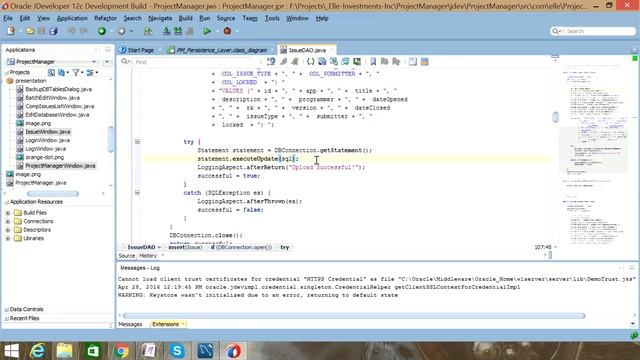Create a new file using New toolbar icon
Viewport: 640px width, 360px height.
point(11,31)
